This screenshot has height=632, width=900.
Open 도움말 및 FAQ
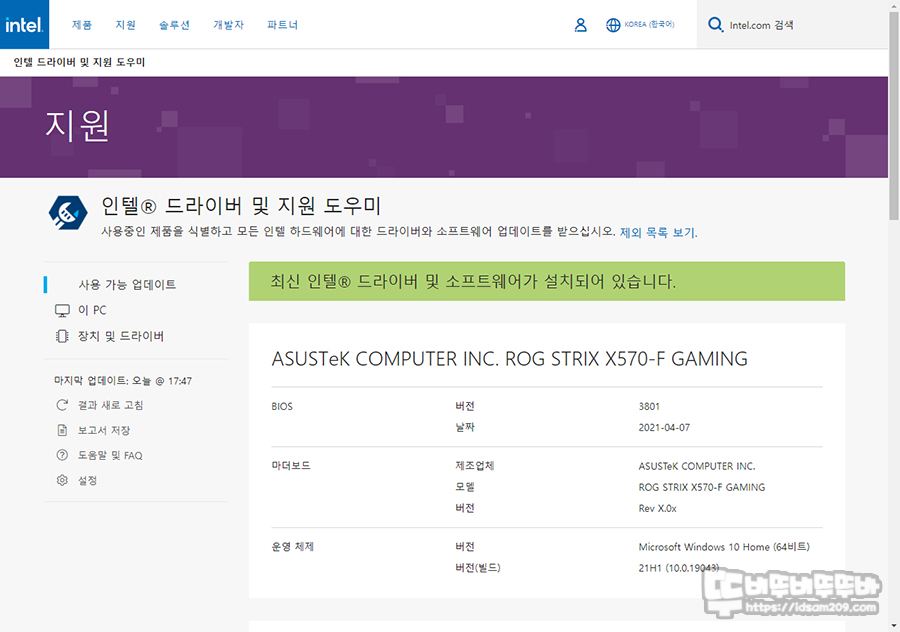[x=110, y=456]
